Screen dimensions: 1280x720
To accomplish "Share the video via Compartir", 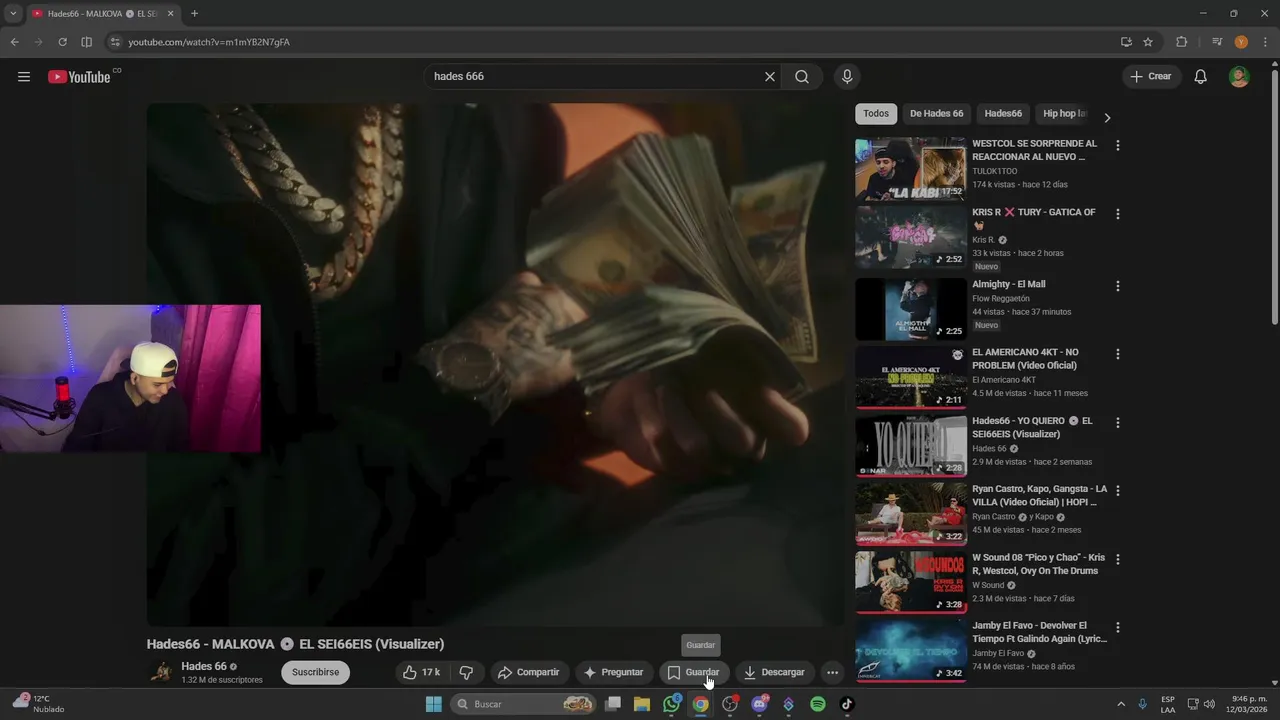I will click(x=528, y=673).
